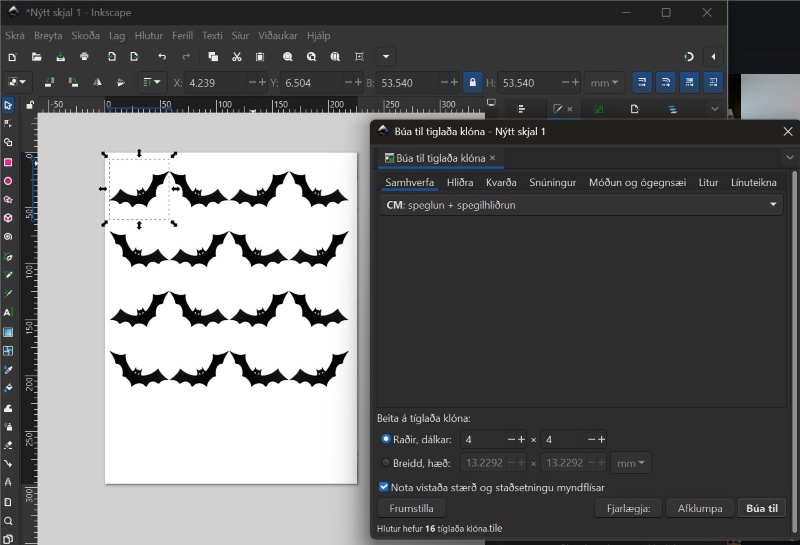
Task: Select the 'Breidd, hæð' radio button
Action: coord(386,463)
